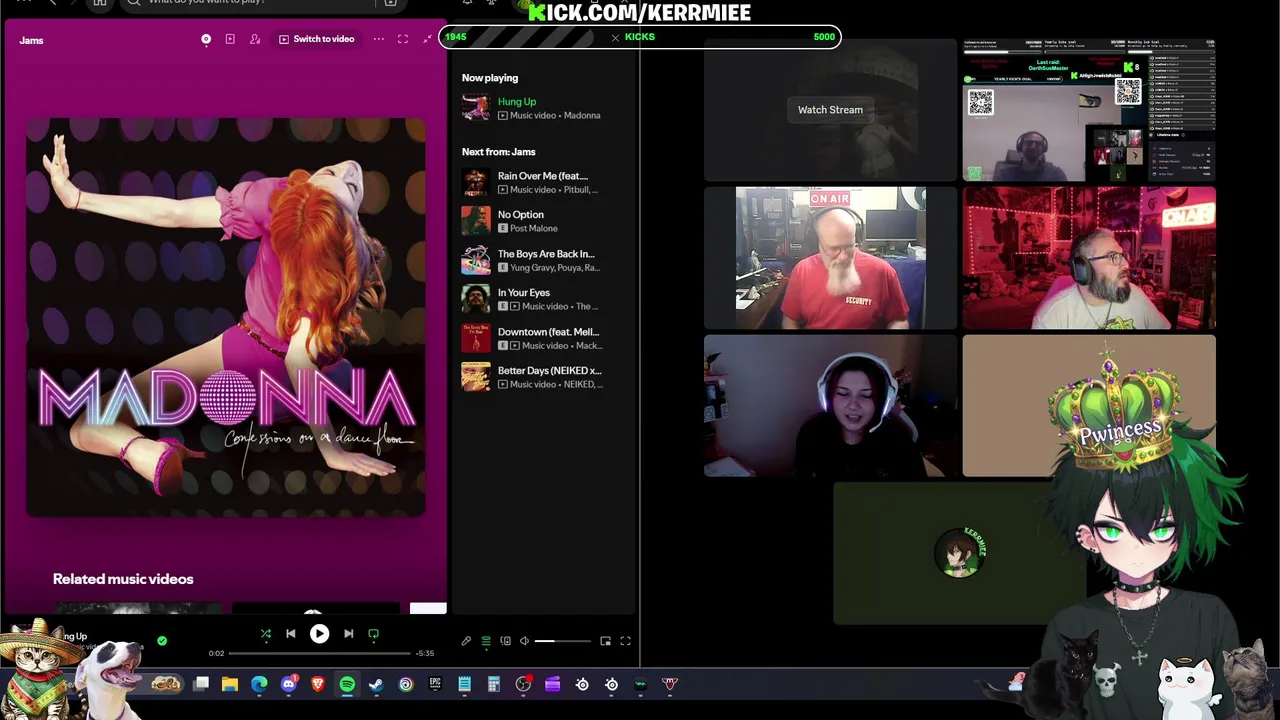Image resolution: width=1280 pixels, height=720 pixels.
Task: Seek on the song progress bar
Action: click(319, 653)
